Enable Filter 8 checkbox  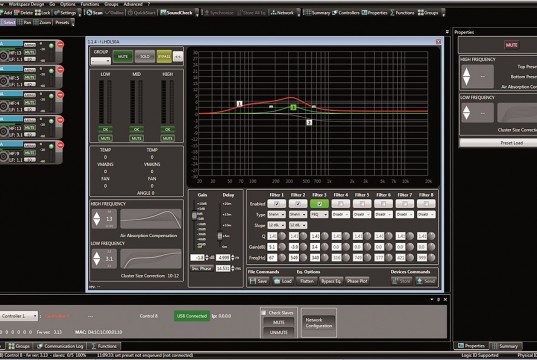click(426, 204)
